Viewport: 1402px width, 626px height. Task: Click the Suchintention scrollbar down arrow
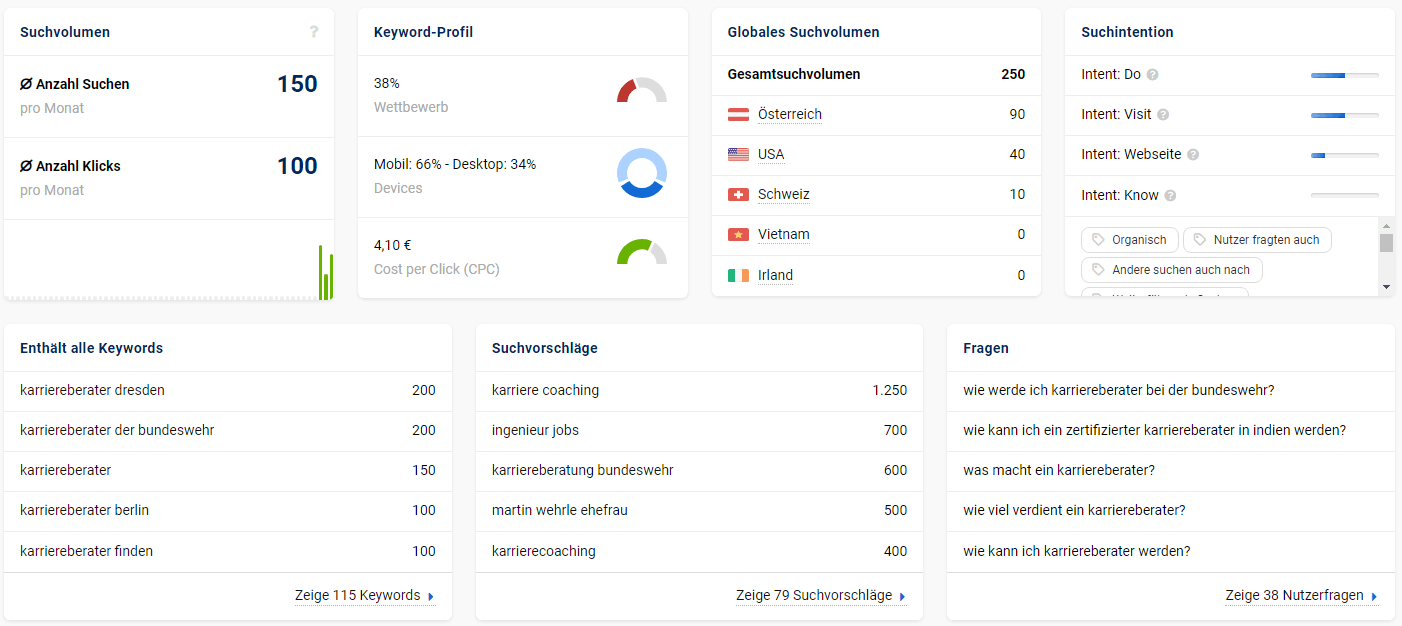1386,287
